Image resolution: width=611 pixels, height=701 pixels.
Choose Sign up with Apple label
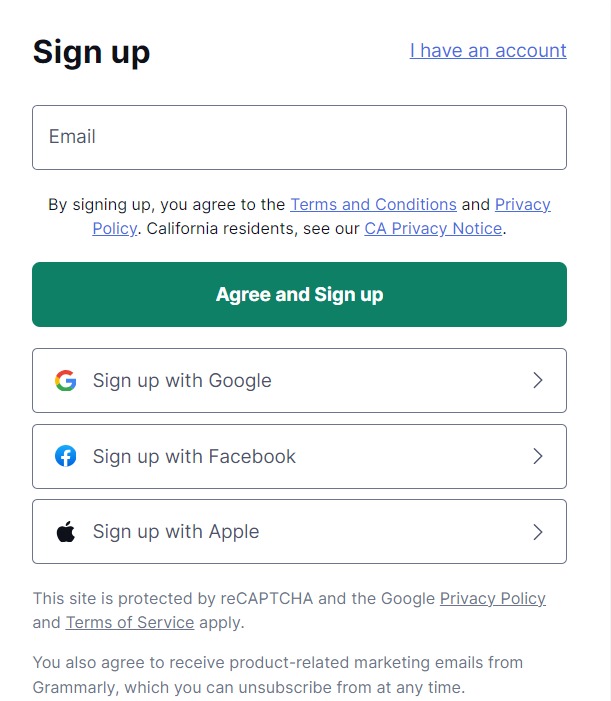[x=176, y=532]
